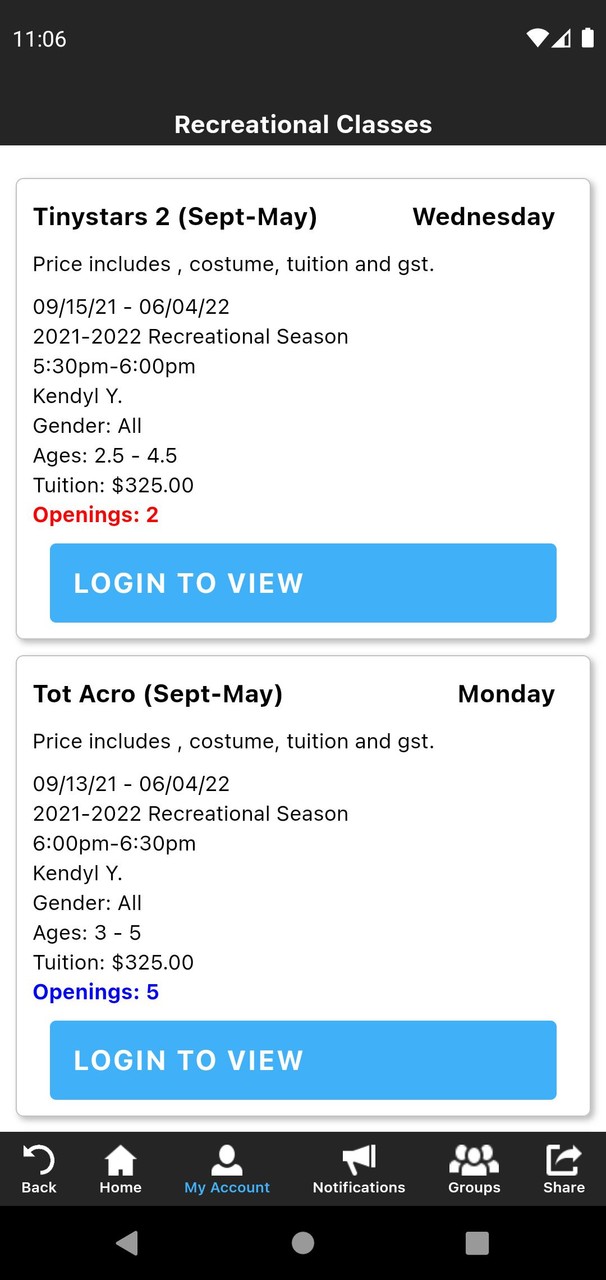Go to Home via house icon
Image resolution: width=606 pixels, height=1280 pixels.
(120, 1160)
